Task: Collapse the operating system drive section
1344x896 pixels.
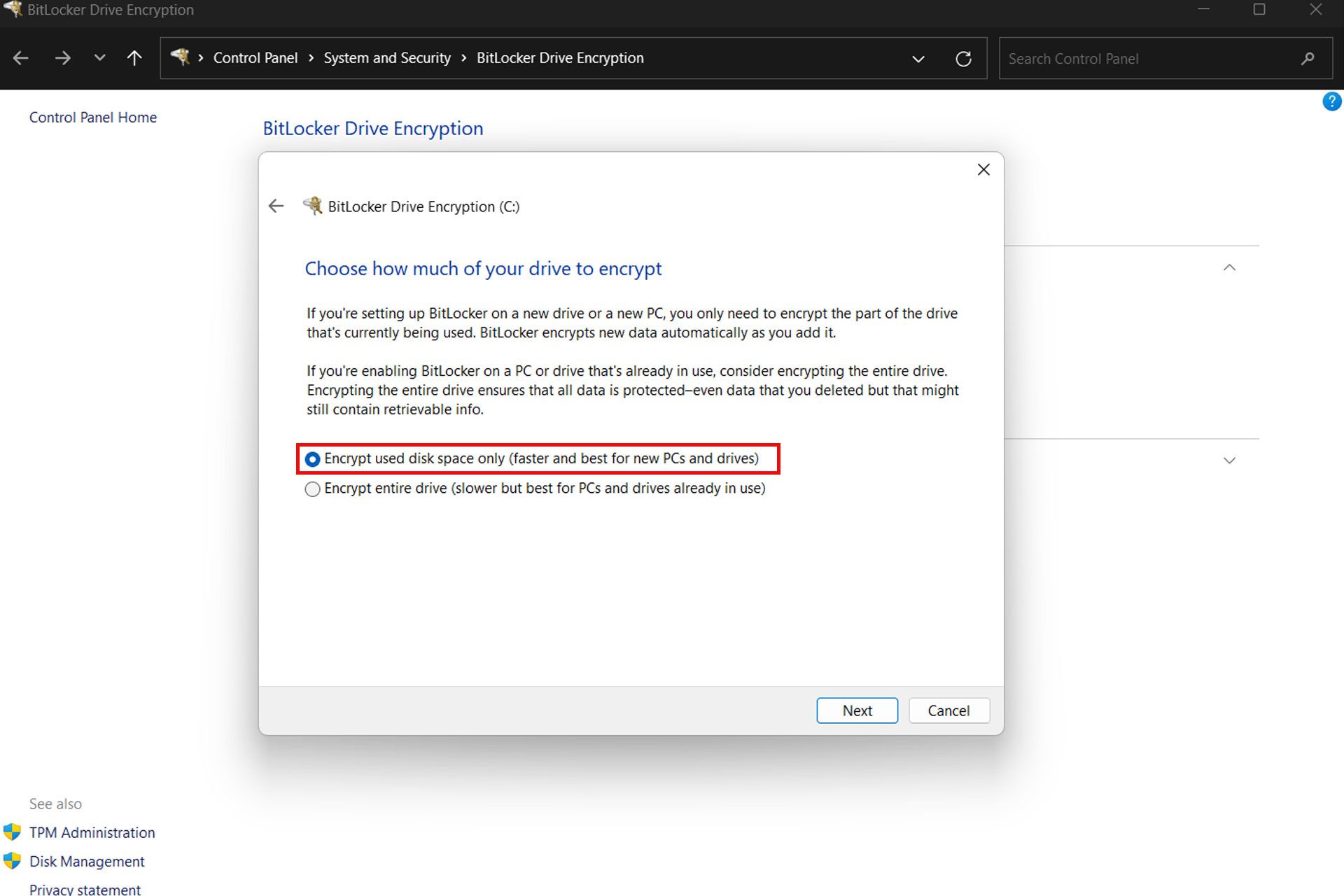Action: (x=1229, y=267)
